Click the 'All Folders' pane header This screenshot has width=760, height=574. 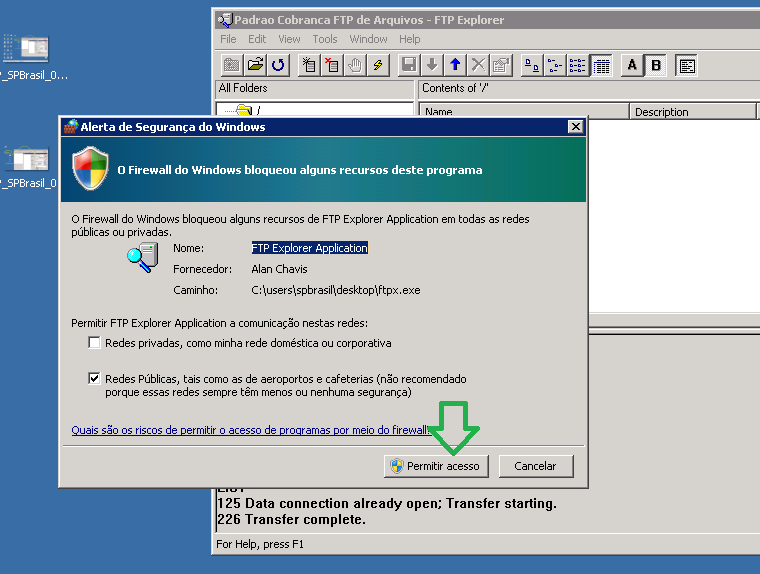315,88
